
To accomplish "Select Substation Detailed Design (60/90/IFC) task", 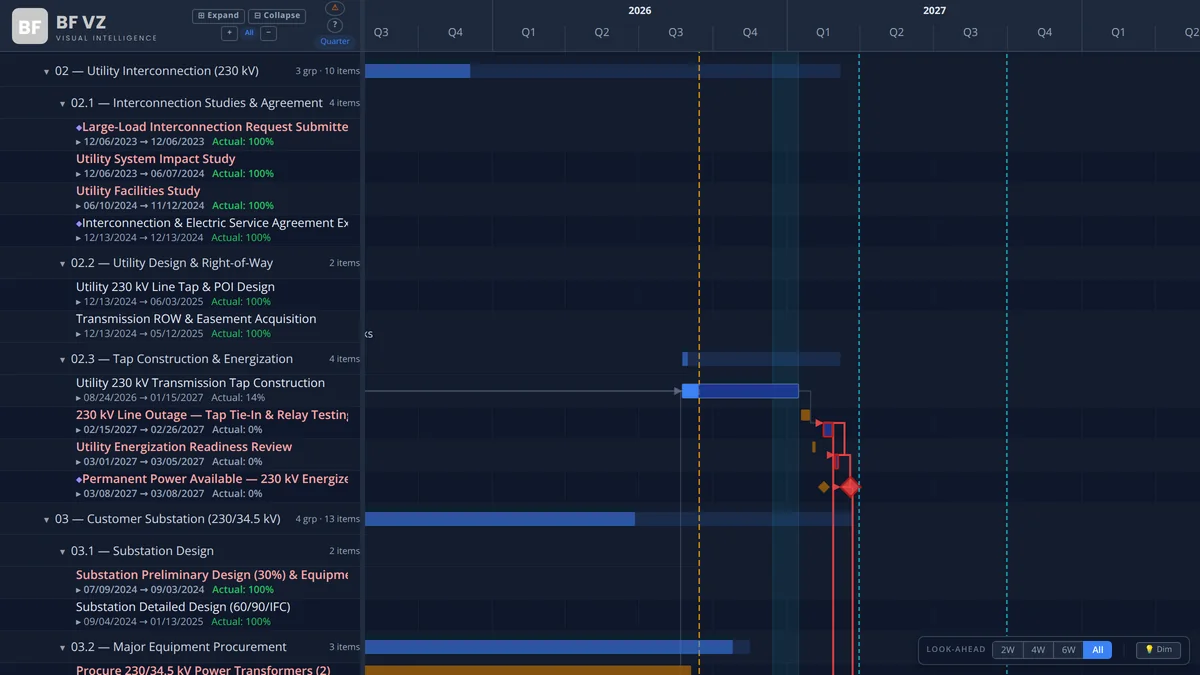I will pyautogui.click(x=183, y=607).
